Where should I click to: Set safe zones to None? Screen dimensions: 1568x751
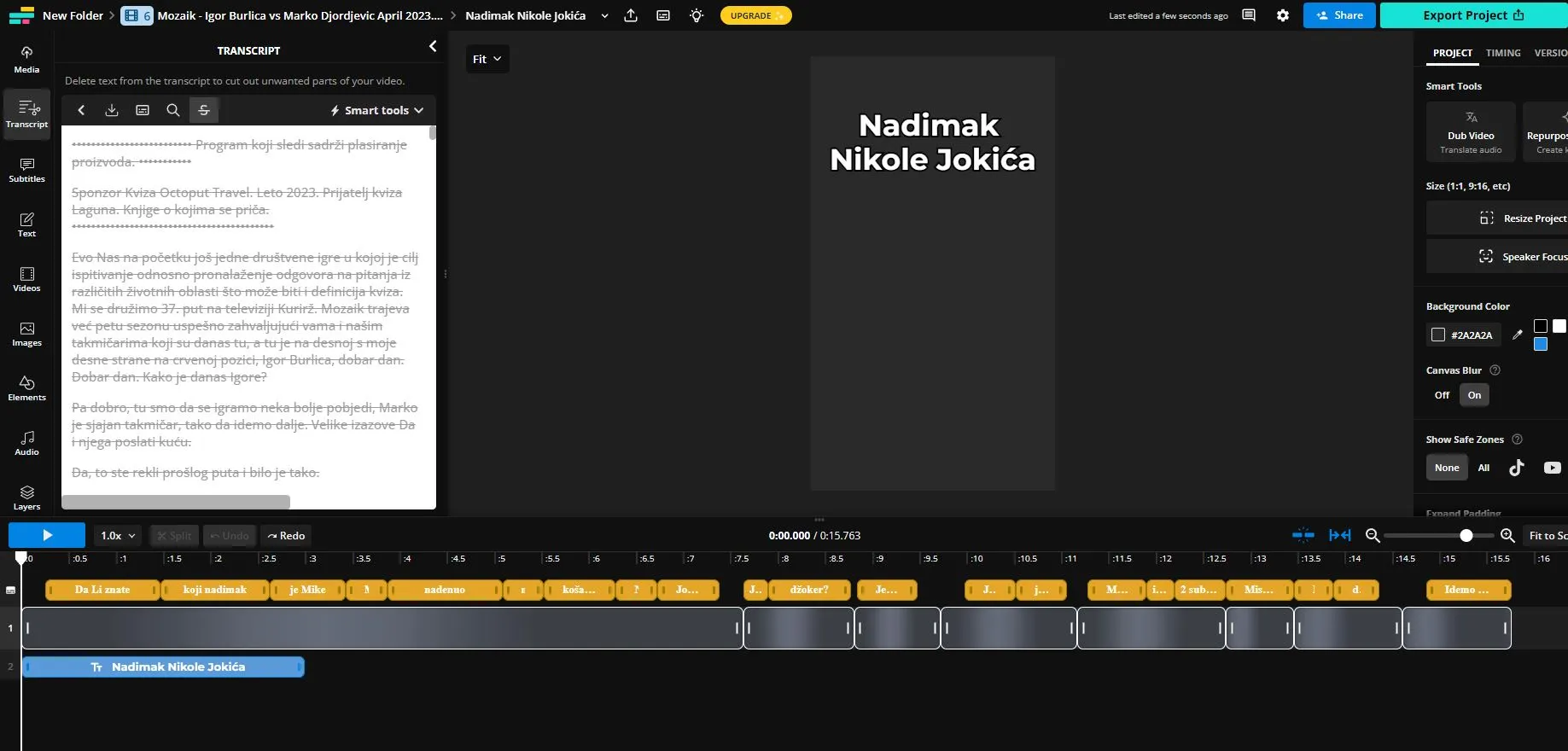click(1447, 468)
